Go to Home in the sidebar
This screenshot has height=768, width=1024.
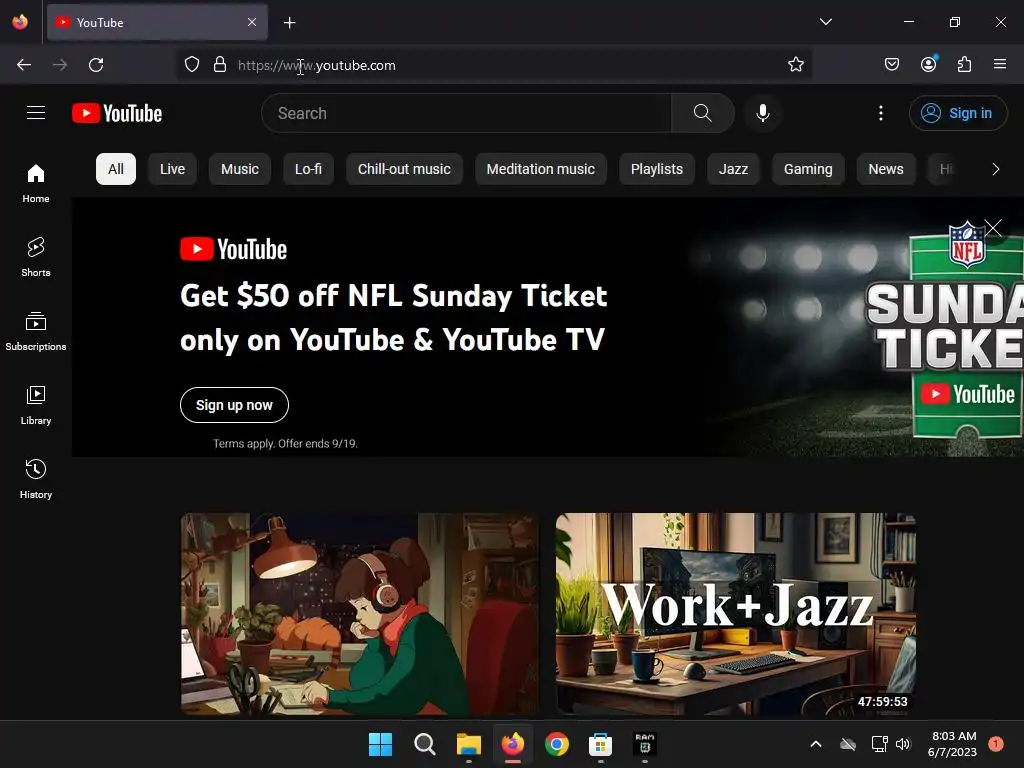pyautogui.click(x=36, y=184)
